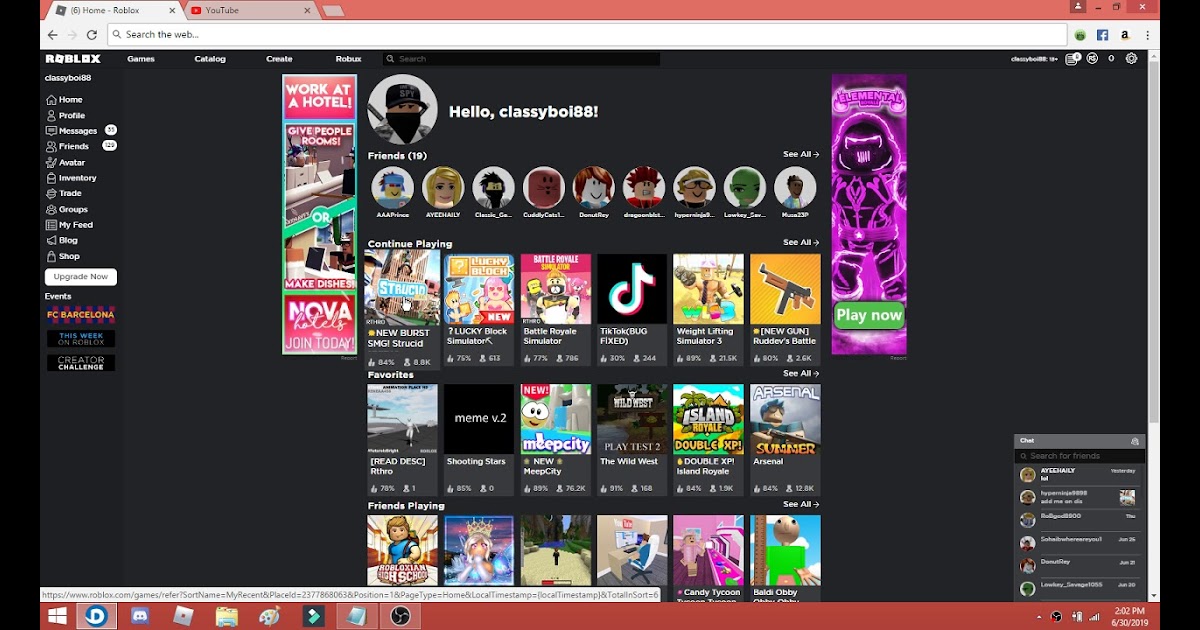The image size is (1200, 630).
Task: Click the Roblox logo in the header
Action: coord(73,59)
